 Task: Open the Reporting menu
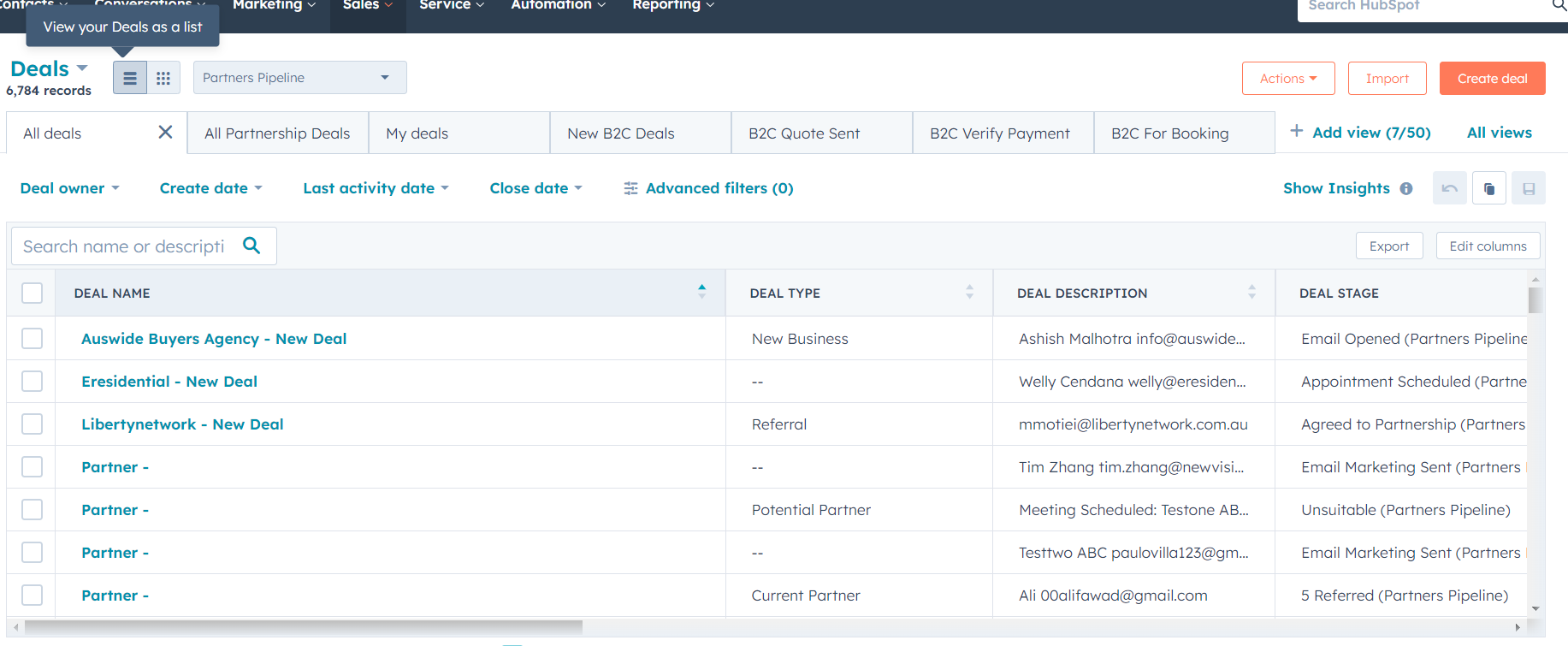coord(672,6)
